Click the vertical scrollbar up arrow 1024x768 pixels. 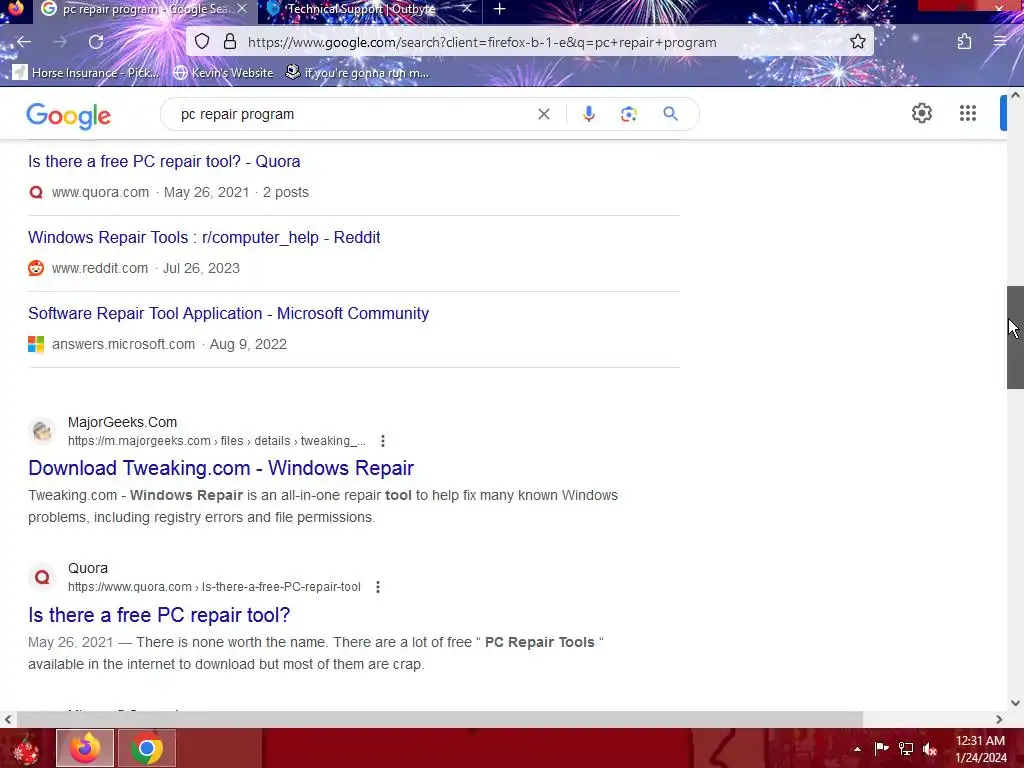pos(1015,95)
